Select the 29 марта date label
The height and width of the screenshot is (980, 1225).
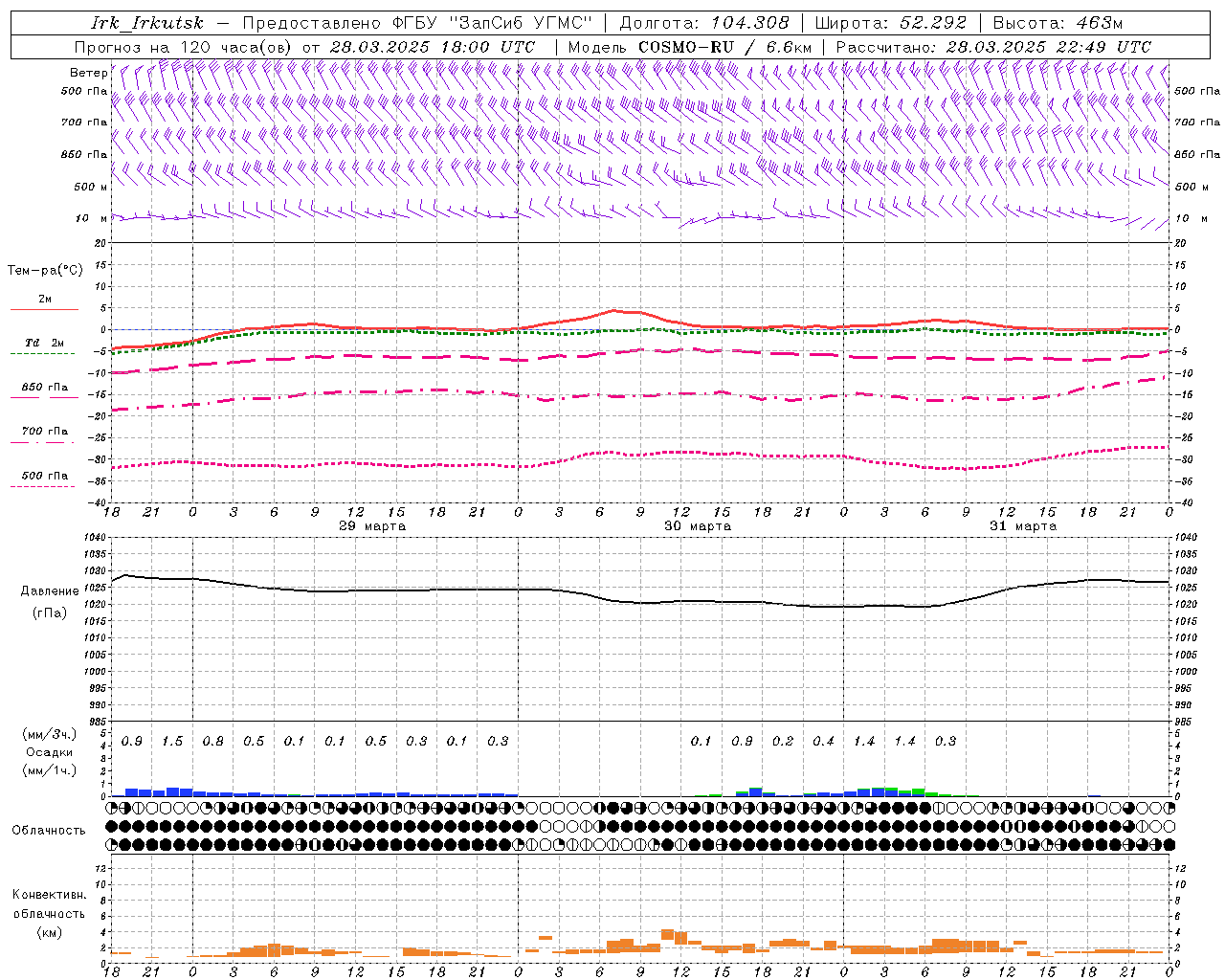tap(372, 526)
